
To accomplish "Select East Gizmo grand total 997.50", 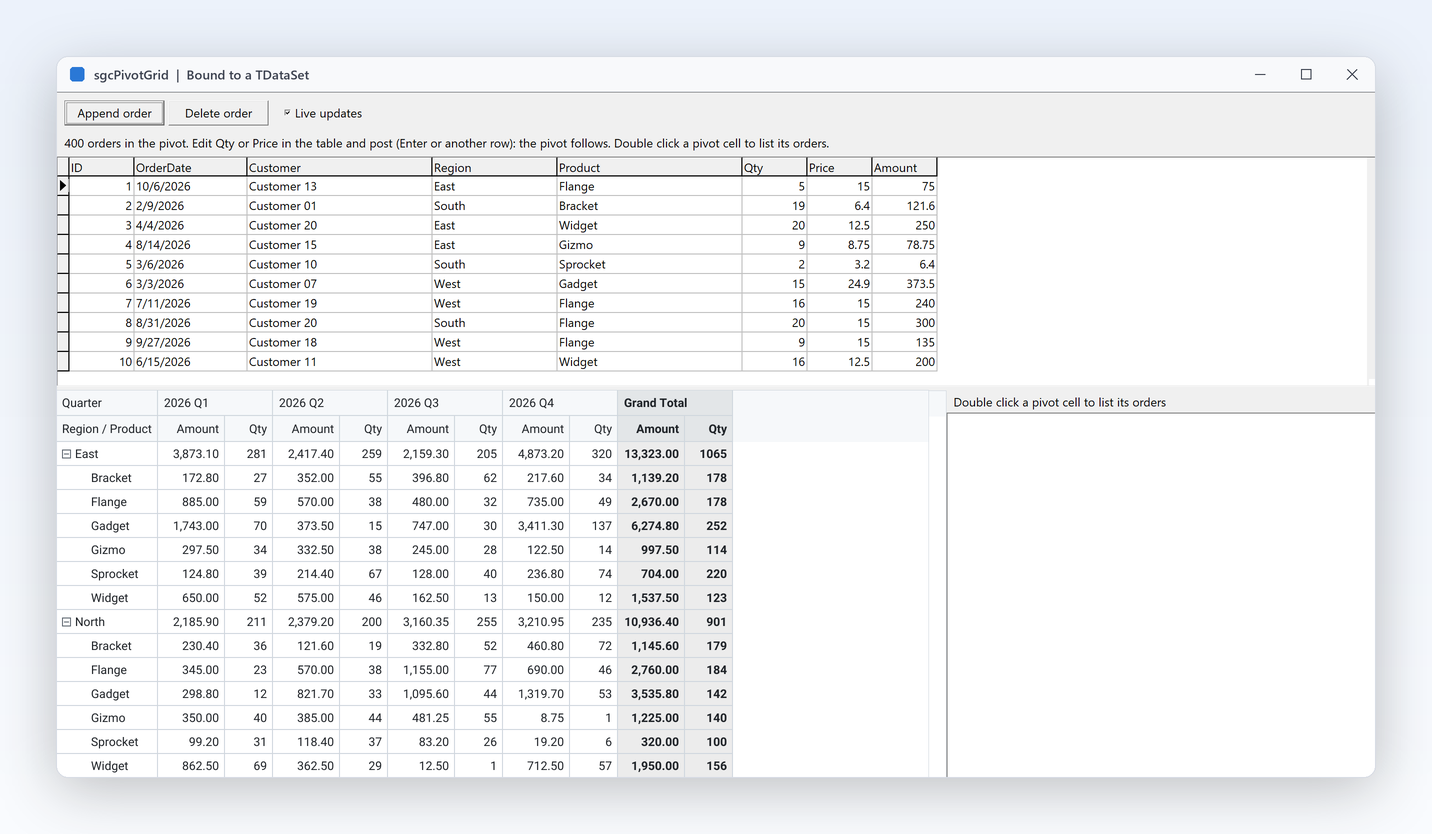I will pos(651,550).
